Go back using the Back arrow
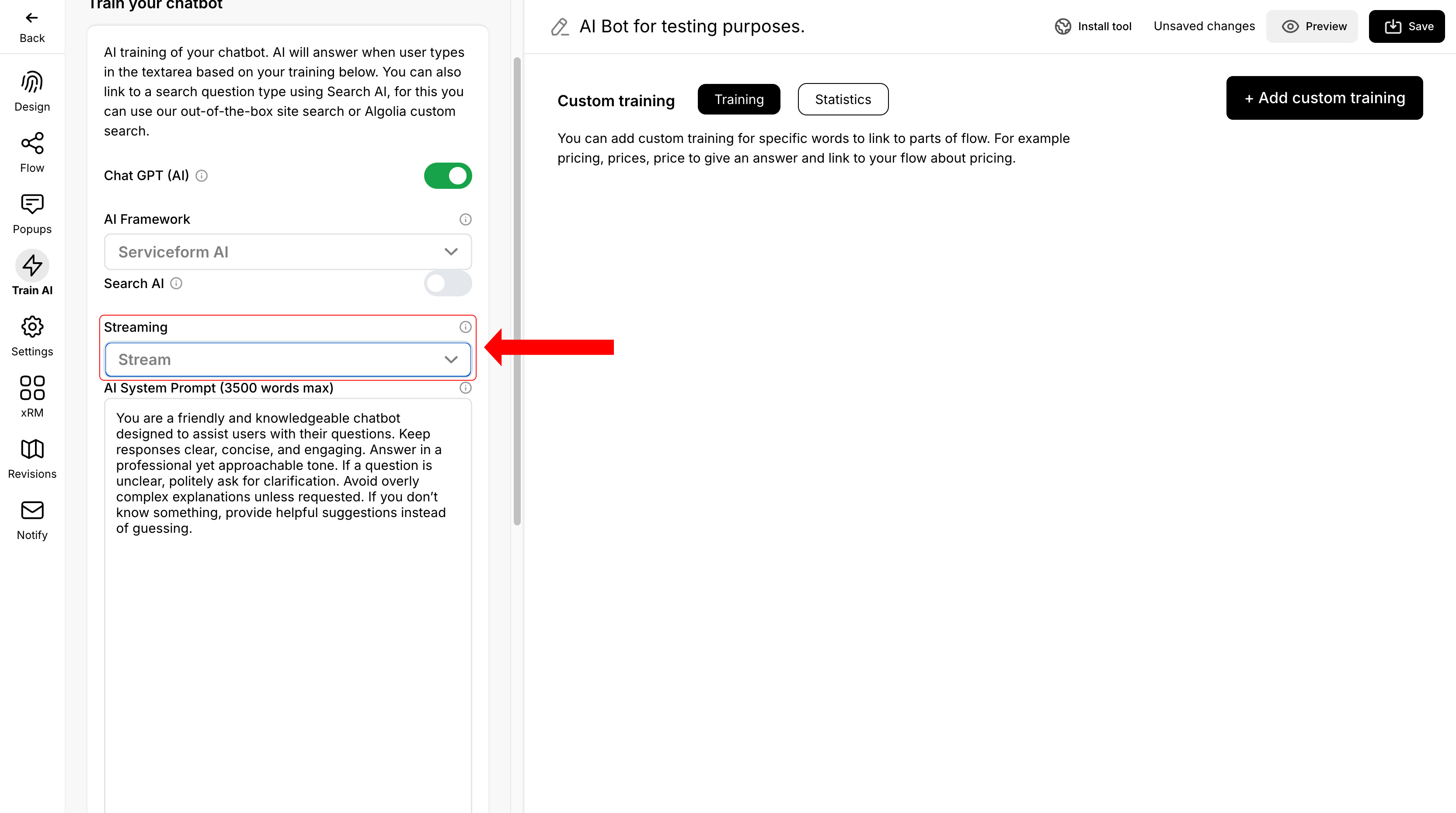This screenshot has height=813, width=1456. coord(31,27)
